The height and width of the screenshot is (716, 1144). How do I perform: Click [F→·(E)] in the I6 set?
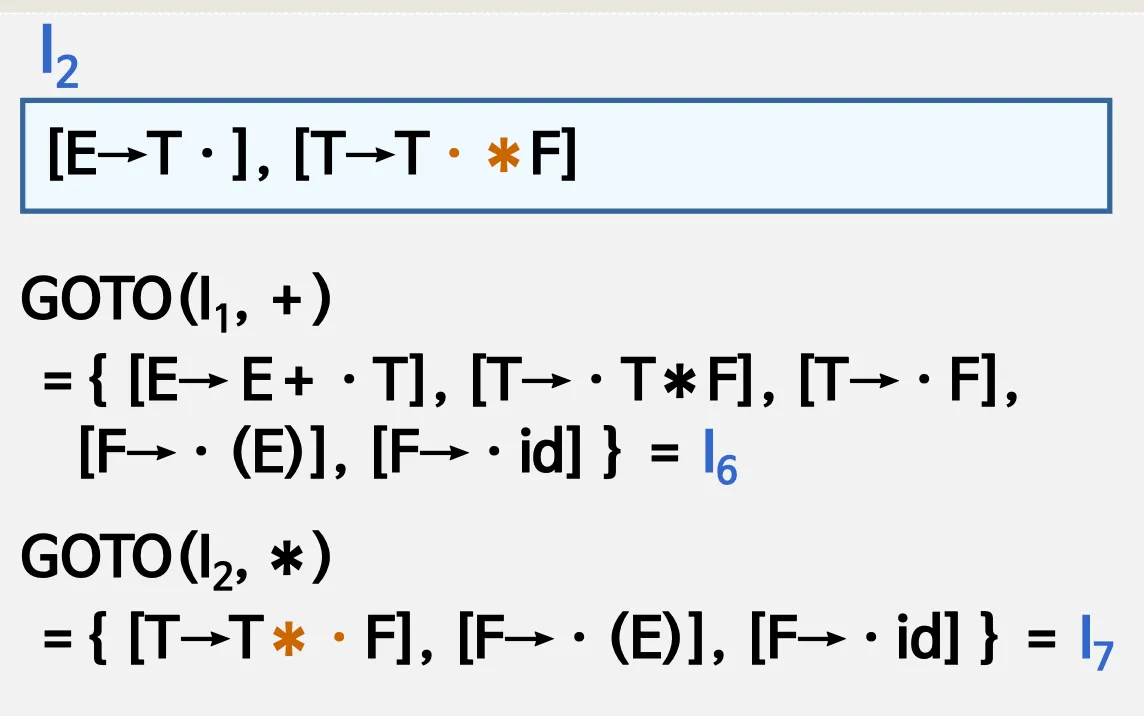(x=203, y=453)
